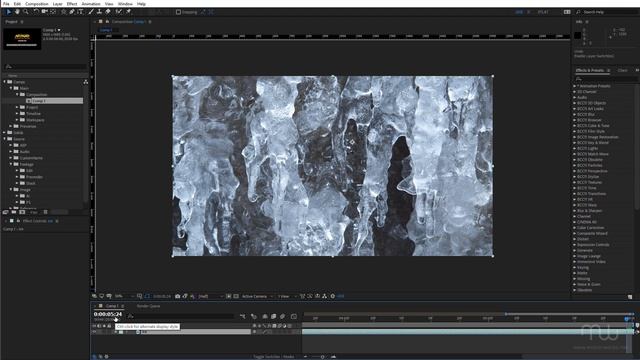Screen dimensions: 640x360
Task: Select the Star shape tool
Action: coord(64,12)
